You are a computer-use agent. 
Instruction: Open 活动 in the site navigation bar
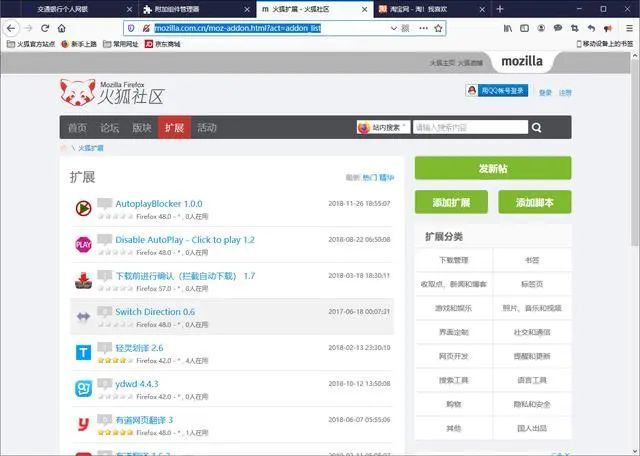click(207, 127)
